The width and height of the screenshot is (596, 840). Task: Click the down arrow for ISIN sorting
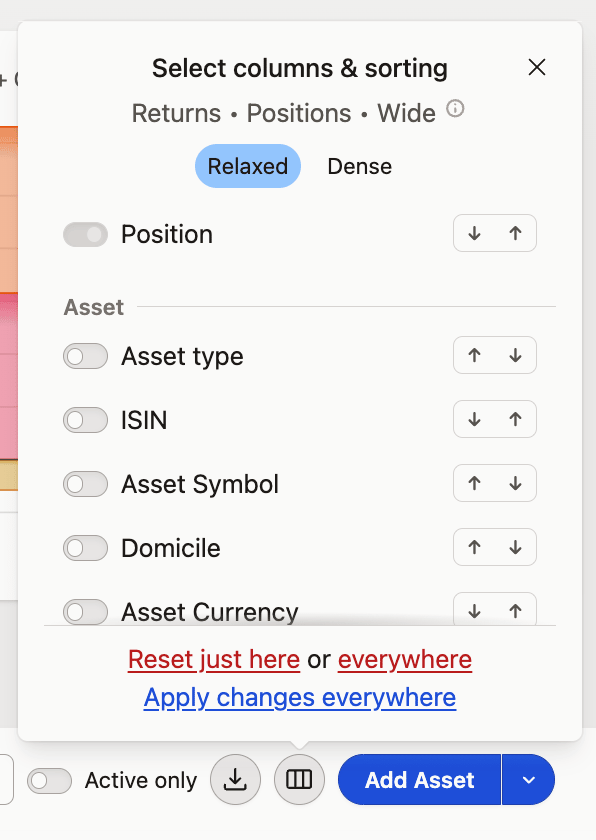click(474, 419)
